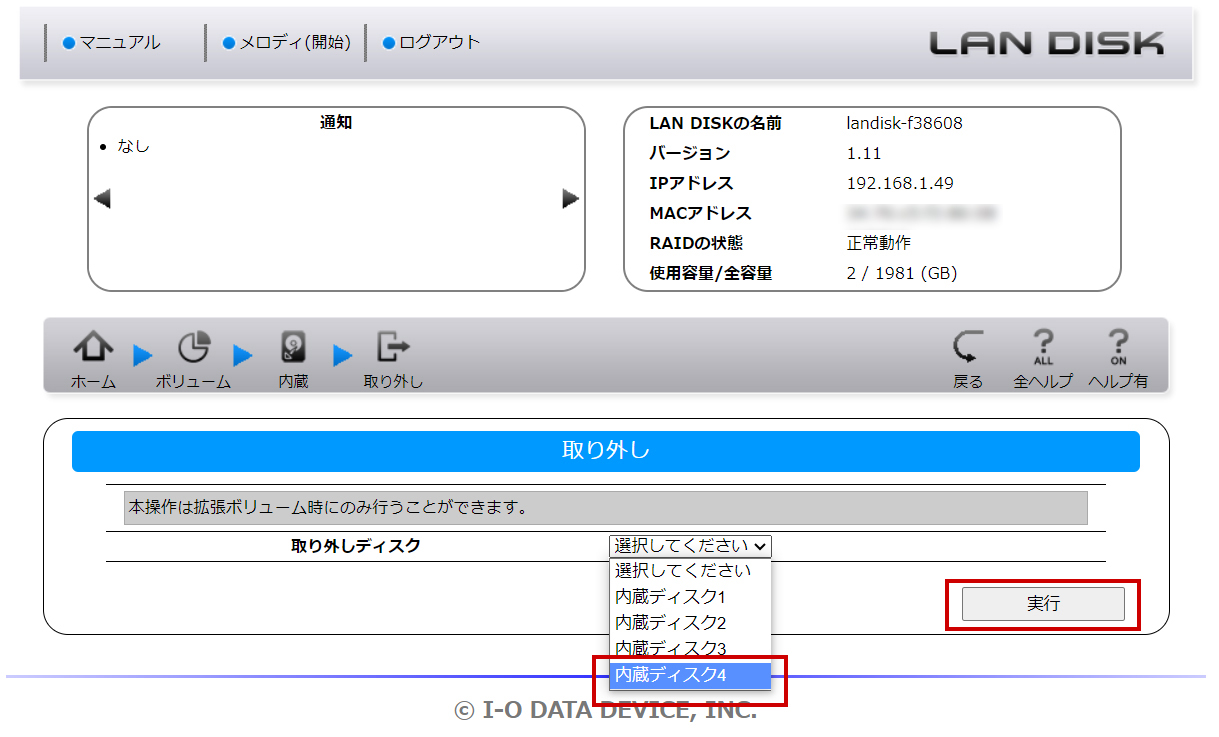Click the IP address 192.168.1.49

coord(900,184)
